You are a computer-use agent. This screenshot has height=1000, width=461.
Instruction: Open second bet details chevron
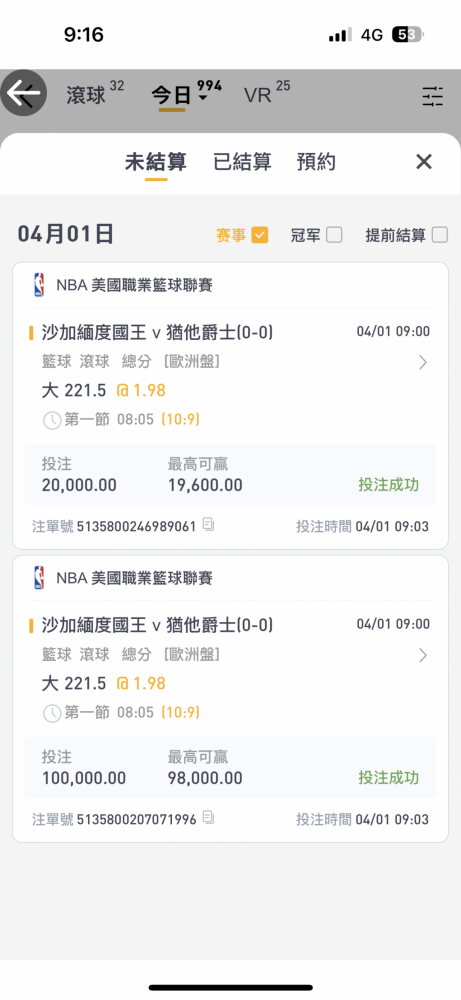pos(423,656)
